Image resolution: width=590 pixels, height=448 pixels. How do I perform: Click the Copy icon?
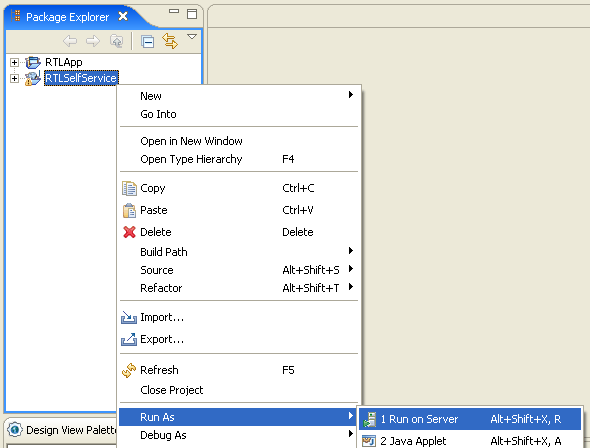(129, 188)
